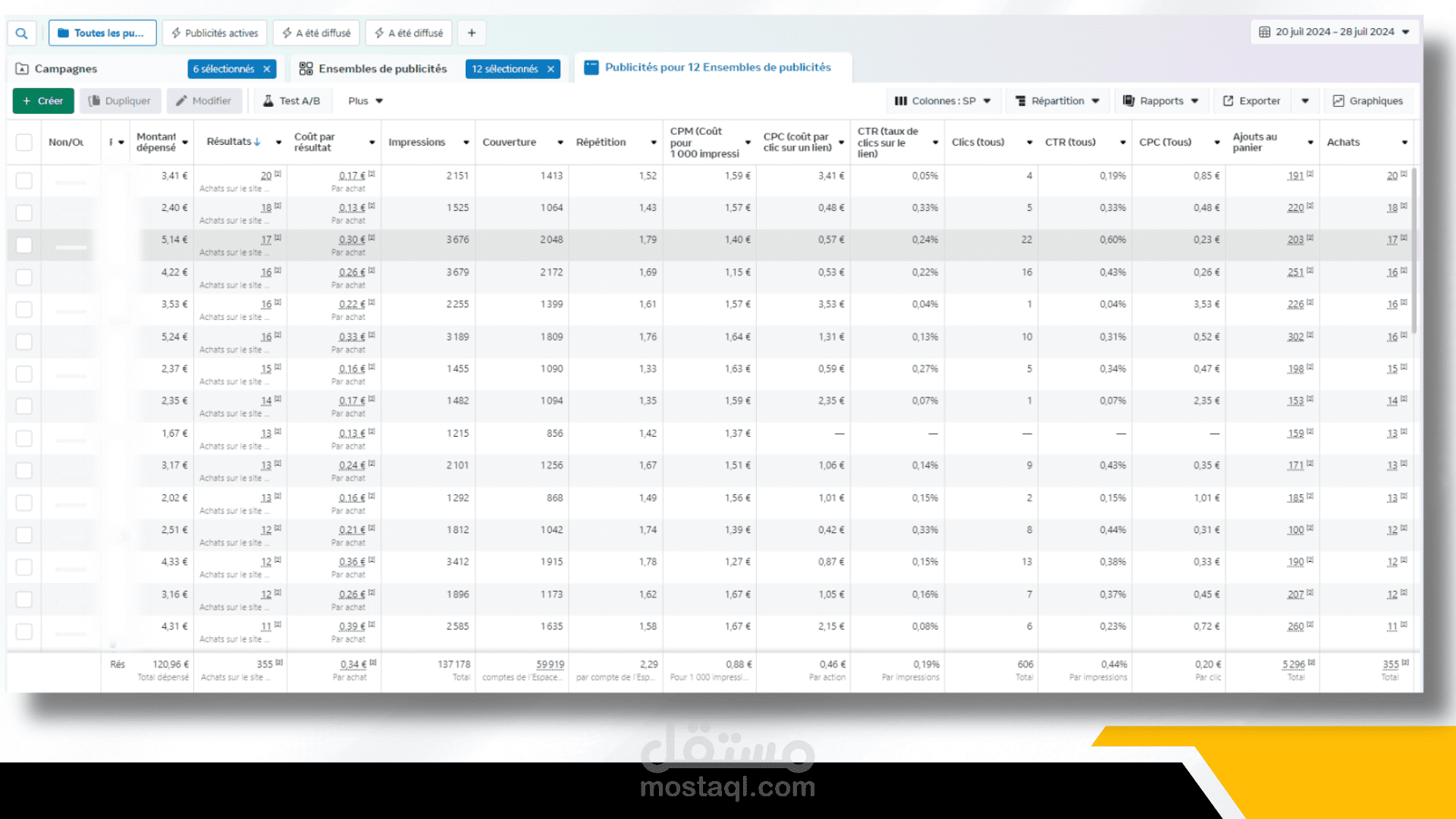This screenshot has width=1456, height=819.
Task: Click Ajouts au panier value 302
Action: click(1295, 337)
